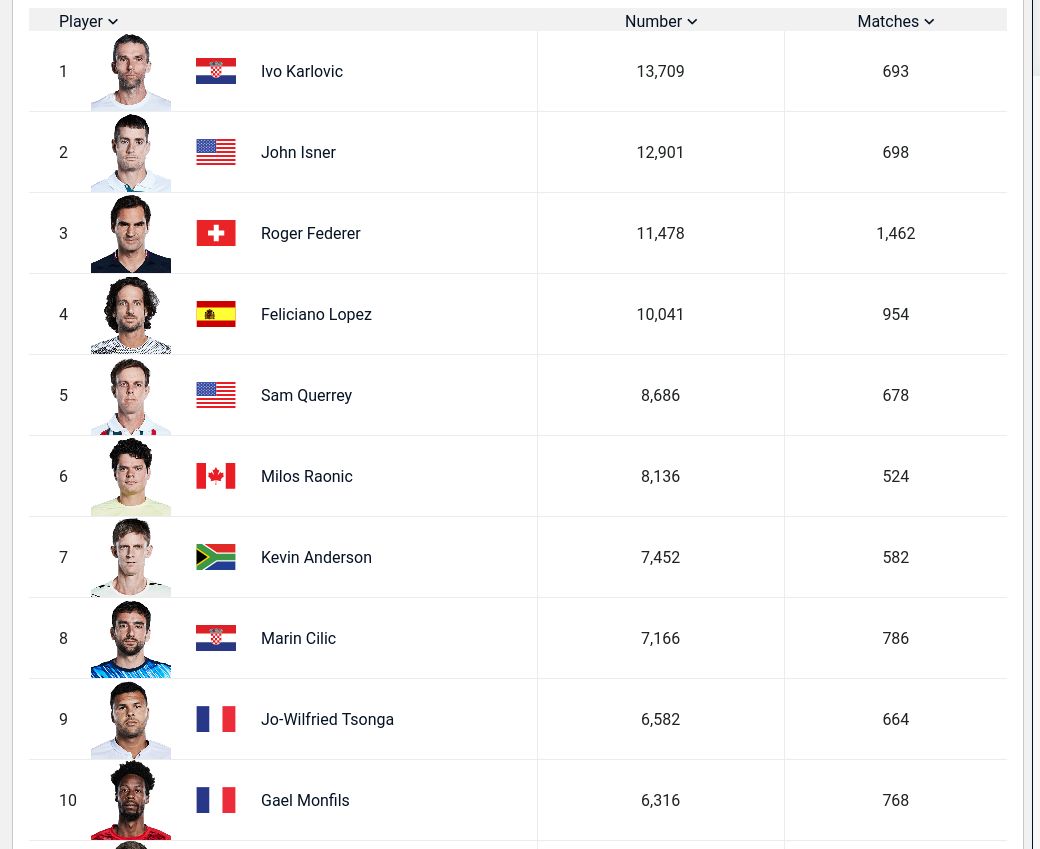Open Marin Cilic's player name link
Viewport: 1040px width, 849px height.
coord(298,639)
